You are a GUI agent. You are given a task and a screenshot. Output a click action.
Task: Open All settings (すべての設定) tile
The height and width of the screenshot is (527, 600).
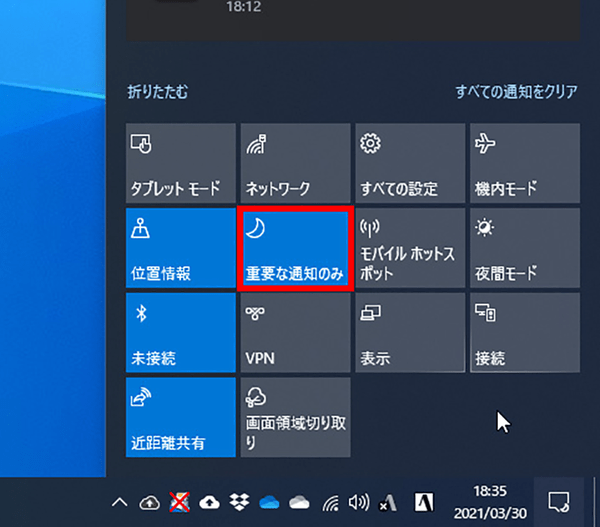[410, 163]
